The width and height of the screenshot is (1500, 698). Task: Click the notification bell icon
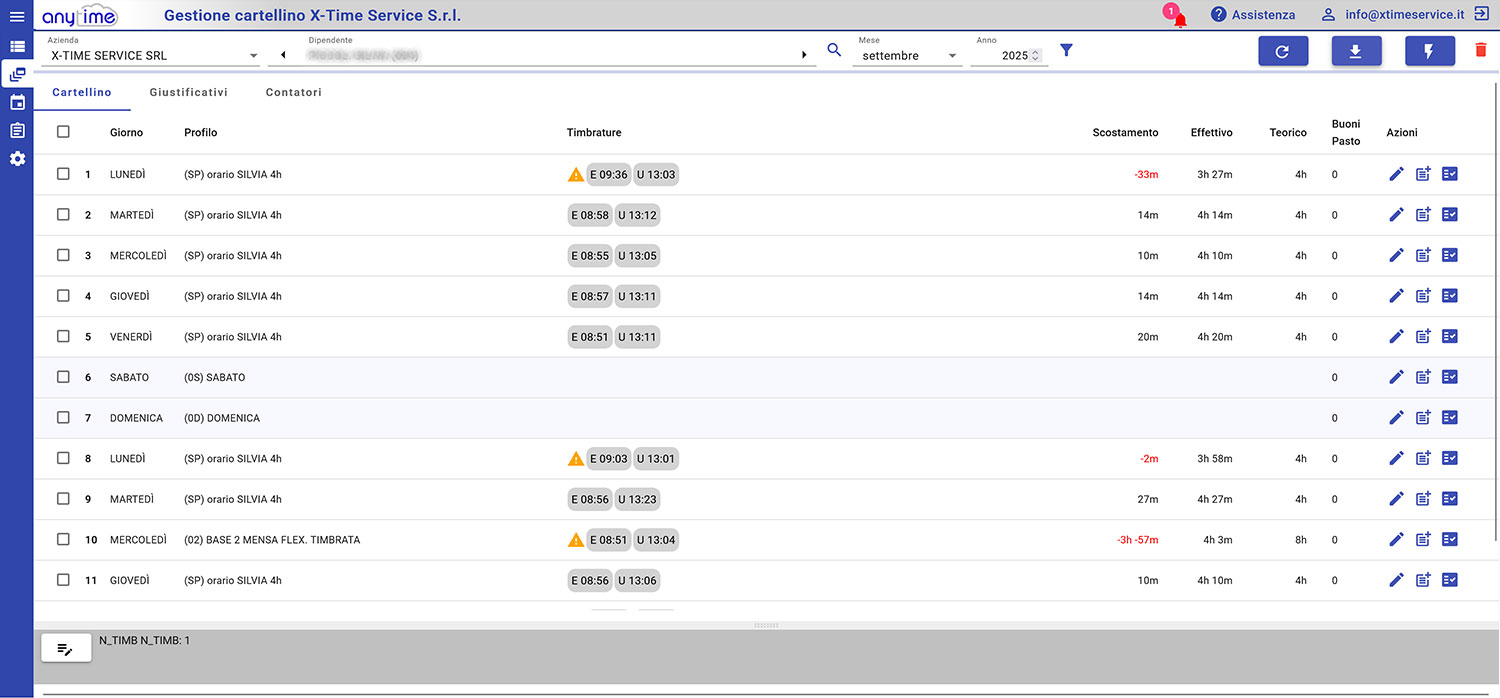coord(1180,18)
